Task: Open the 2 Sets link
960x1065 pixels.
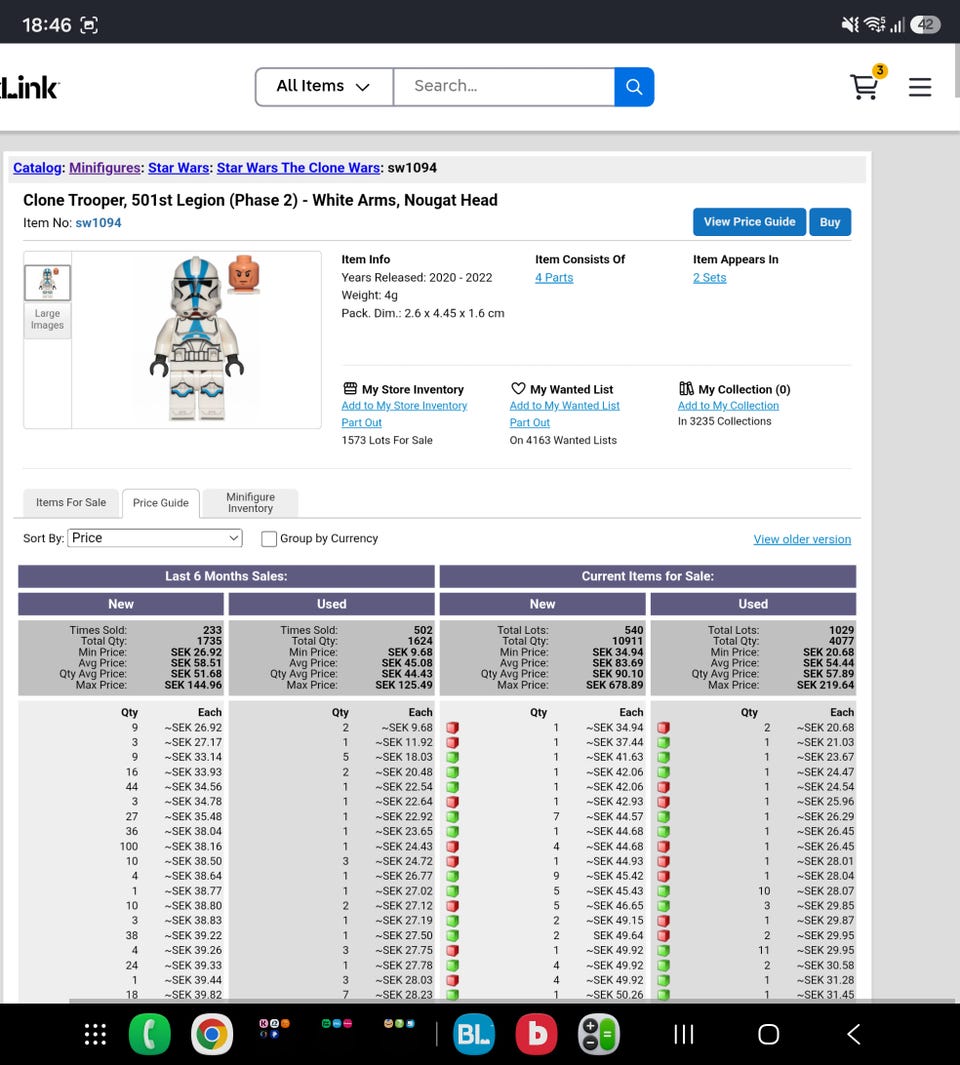Action: (x=709, y=277)
